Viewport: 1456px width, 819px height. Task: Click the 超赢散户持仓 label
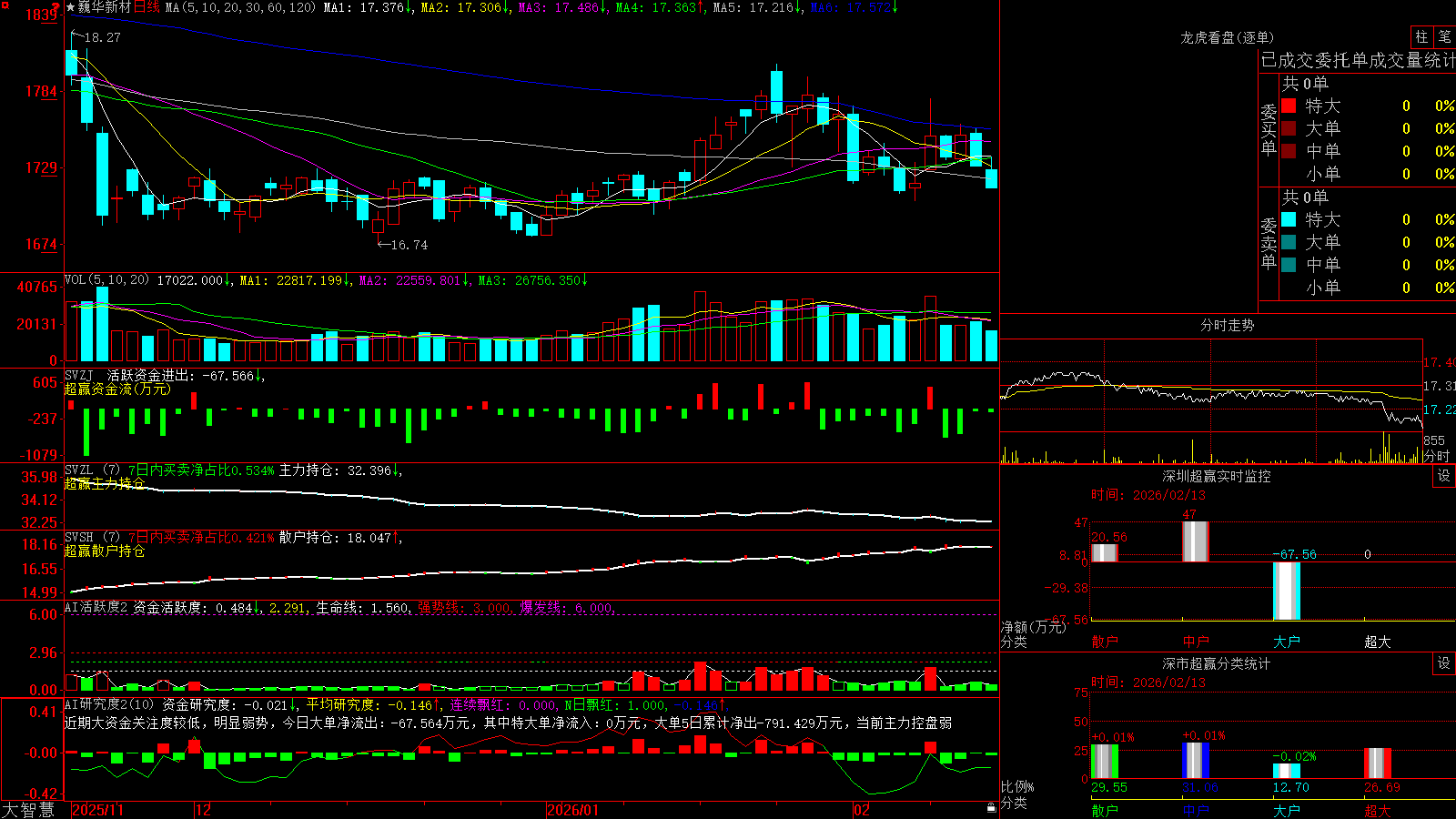coord(105,551)
